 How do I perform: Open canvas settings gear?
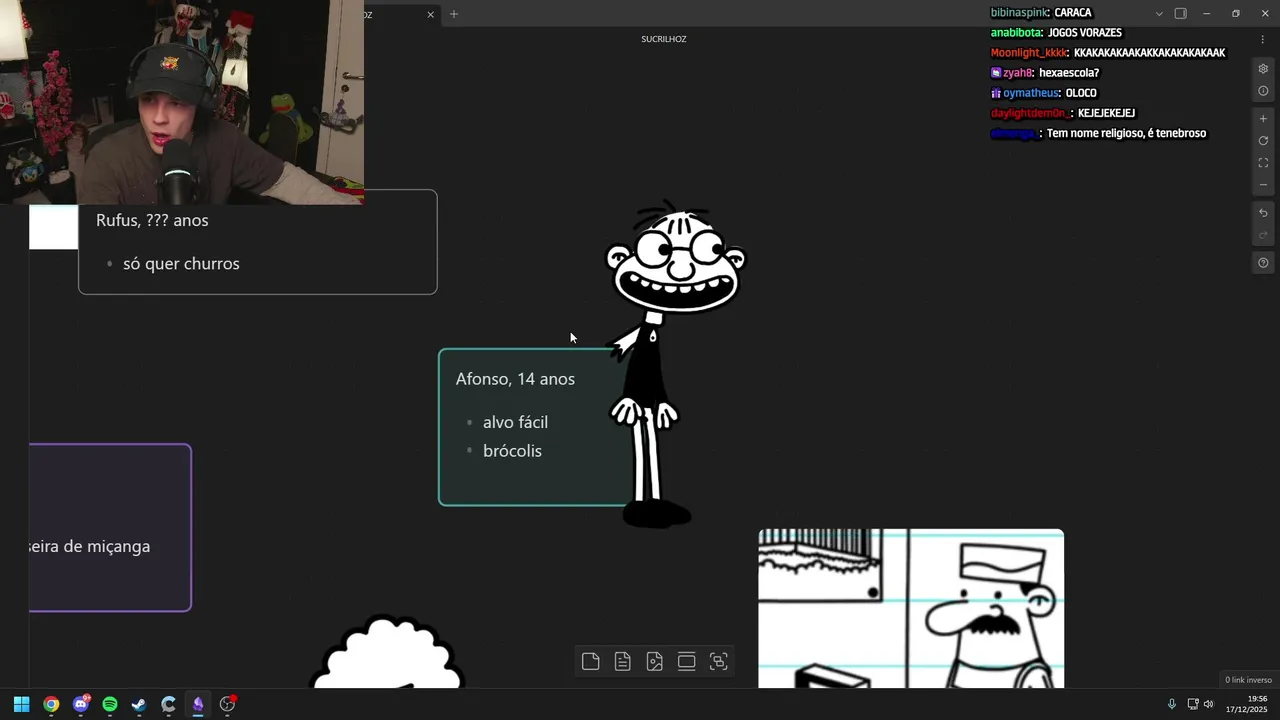tap(1263, 69)
